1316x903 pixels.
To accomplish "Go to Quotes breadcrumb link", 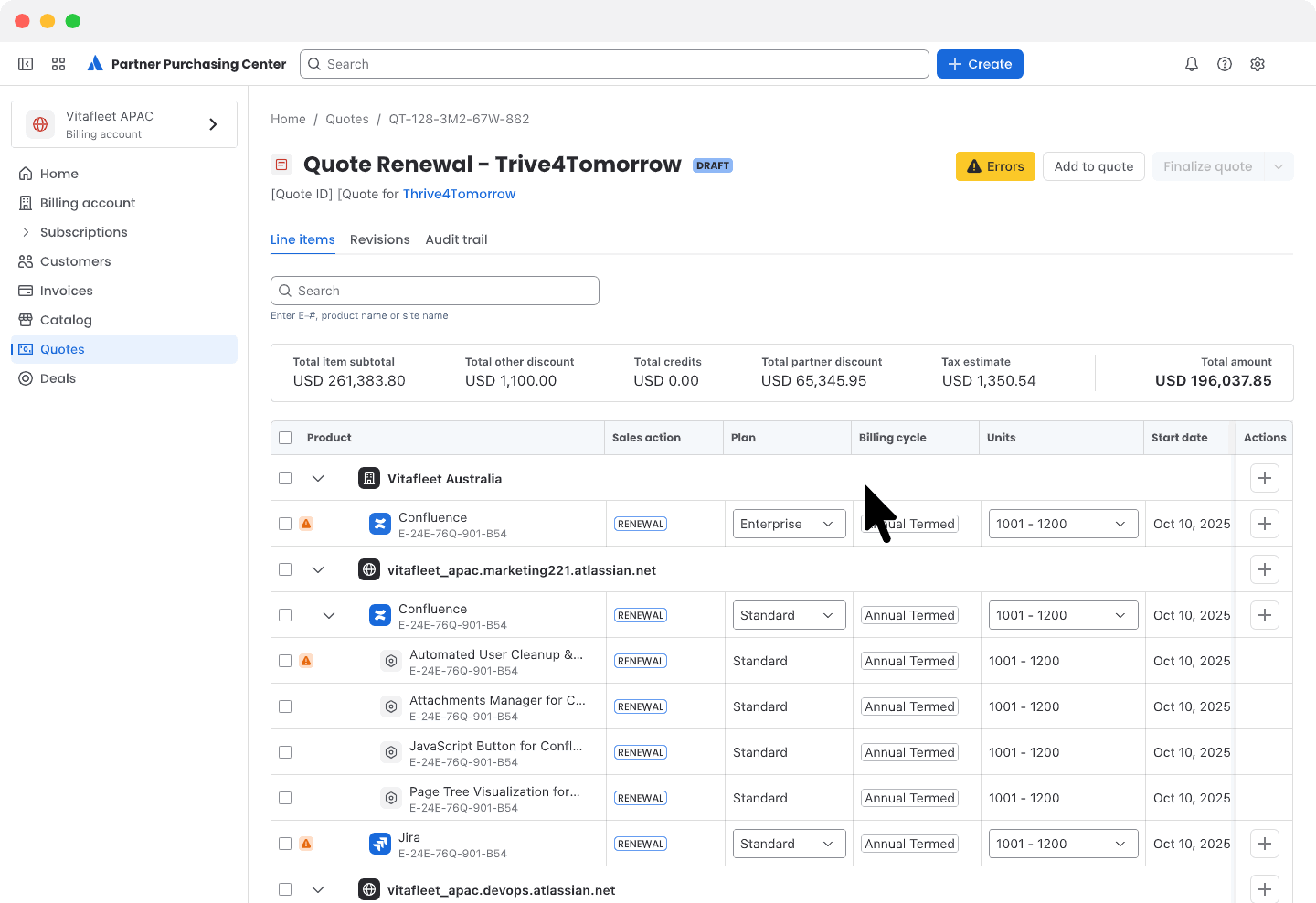I will click(347, 119).
